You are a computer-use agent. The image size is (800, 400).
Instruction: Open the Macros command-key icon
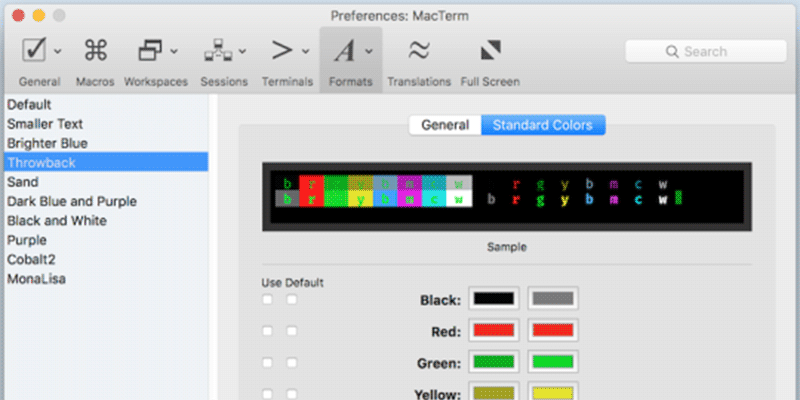tap(95, 51)
